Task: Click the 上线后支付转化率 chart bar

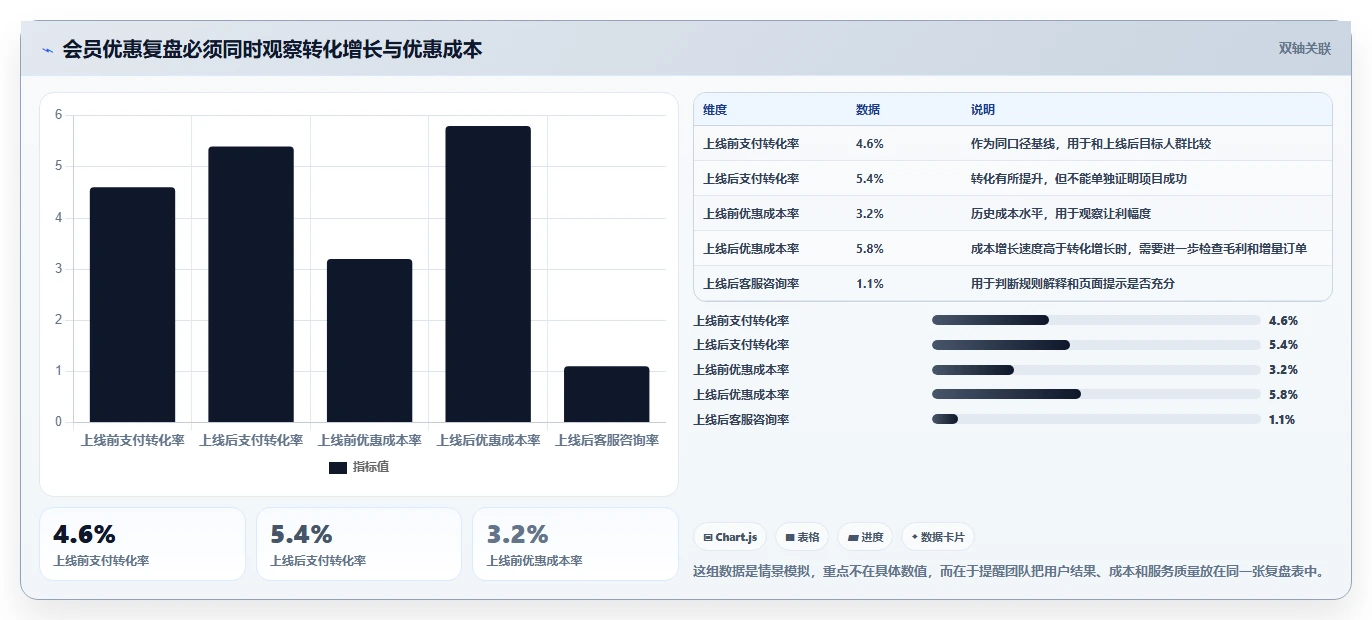Action: click(x=251, y=284)
